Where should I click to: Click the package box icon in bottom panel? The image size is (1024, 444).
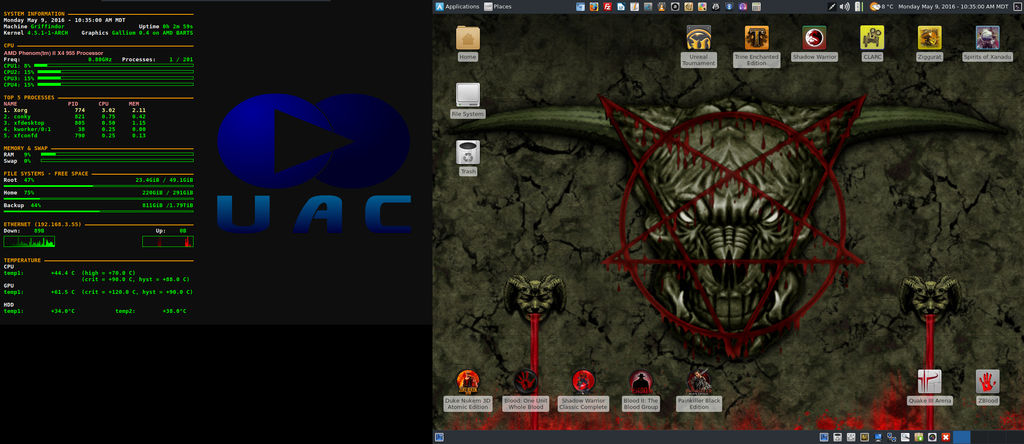click(x=919, y=437)
